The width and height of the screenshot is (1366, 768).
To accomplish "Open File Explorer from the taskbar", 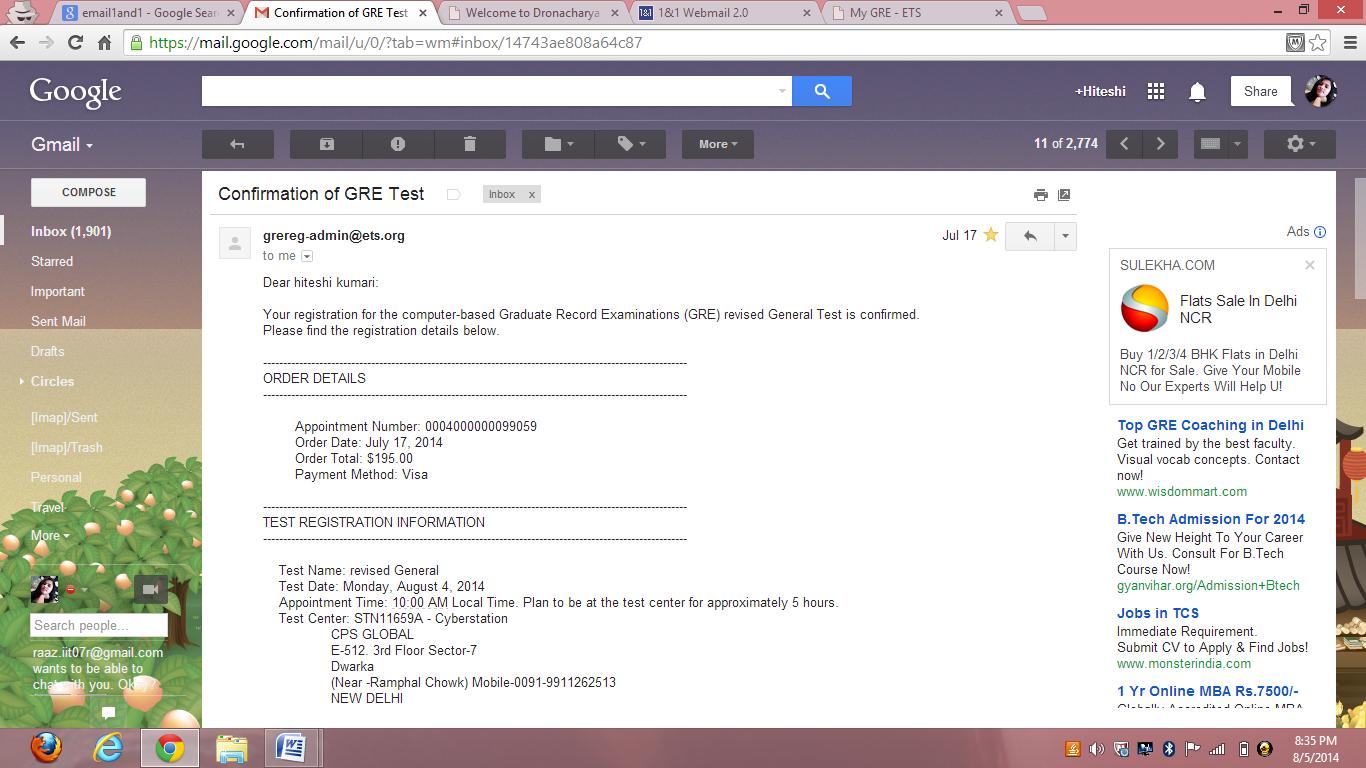I will click(x=231, y=747).
